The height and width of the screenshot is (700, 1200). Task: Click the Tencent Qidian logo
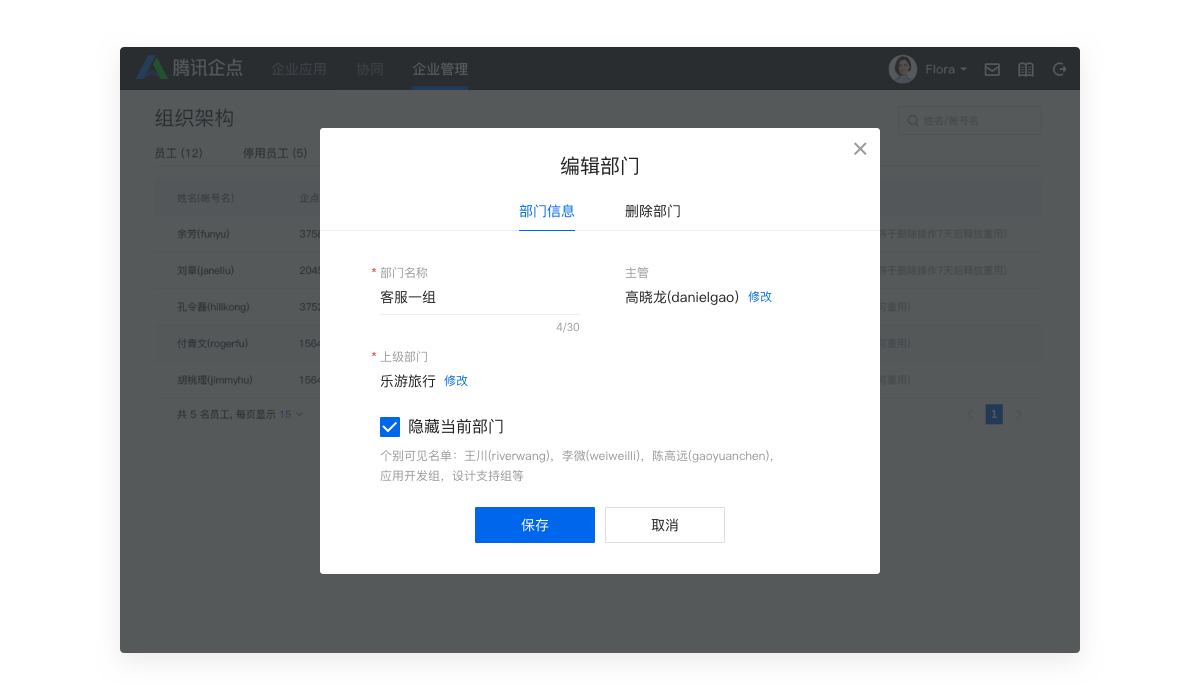190,68
